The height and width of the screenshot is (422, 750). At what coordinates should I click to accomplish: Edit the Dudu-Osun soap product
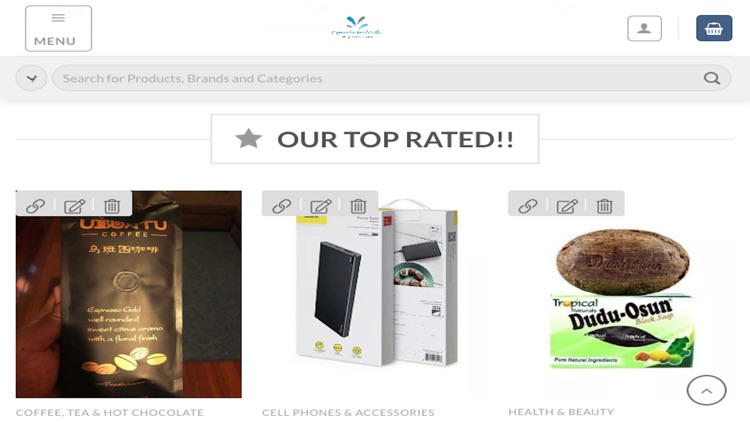[x=567, y=206]
